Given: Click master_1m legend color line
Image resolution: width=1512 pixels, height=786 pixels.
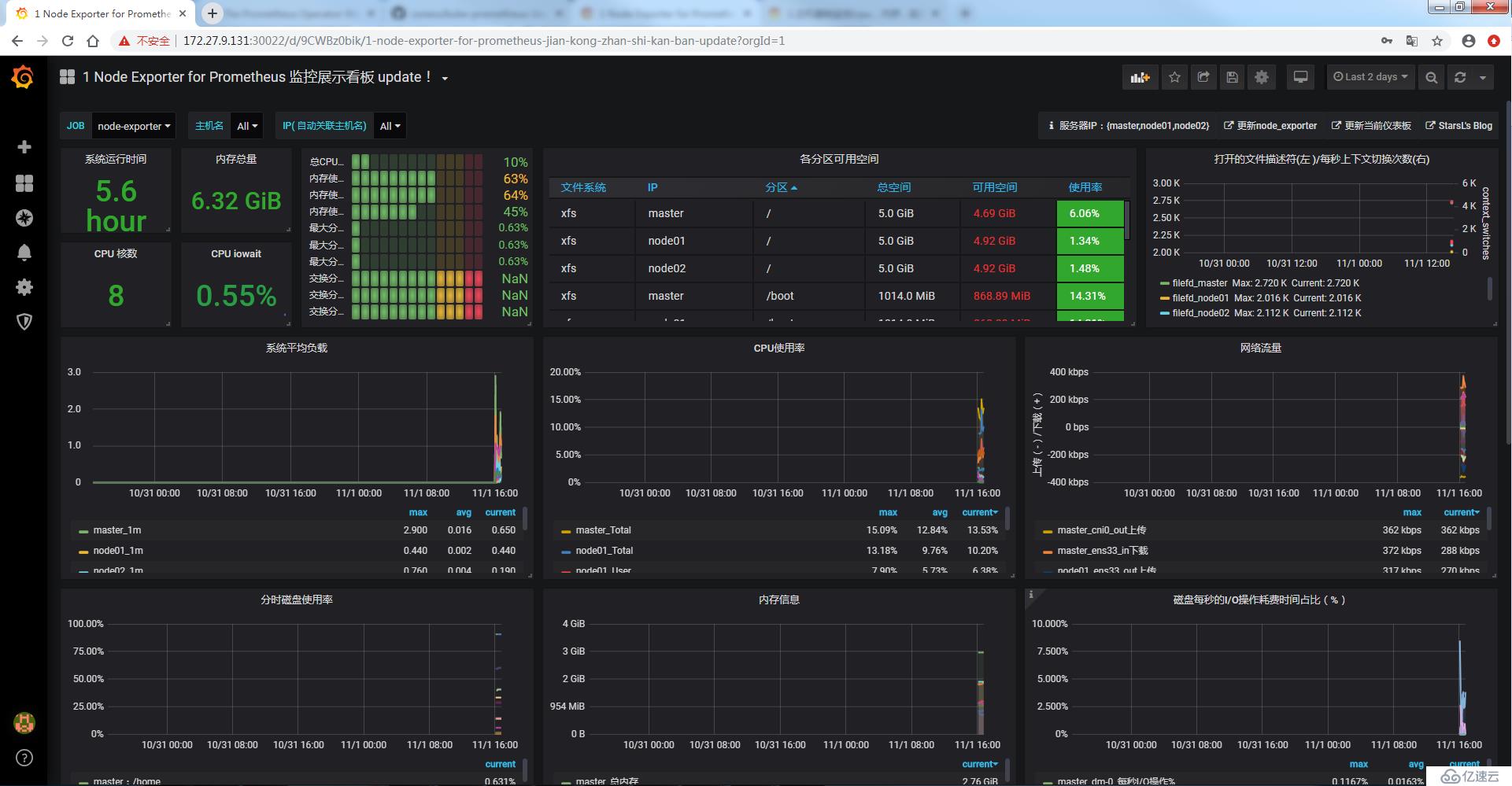Looking at the screenshot, I should pyautogui.click(x=83, y=531).
